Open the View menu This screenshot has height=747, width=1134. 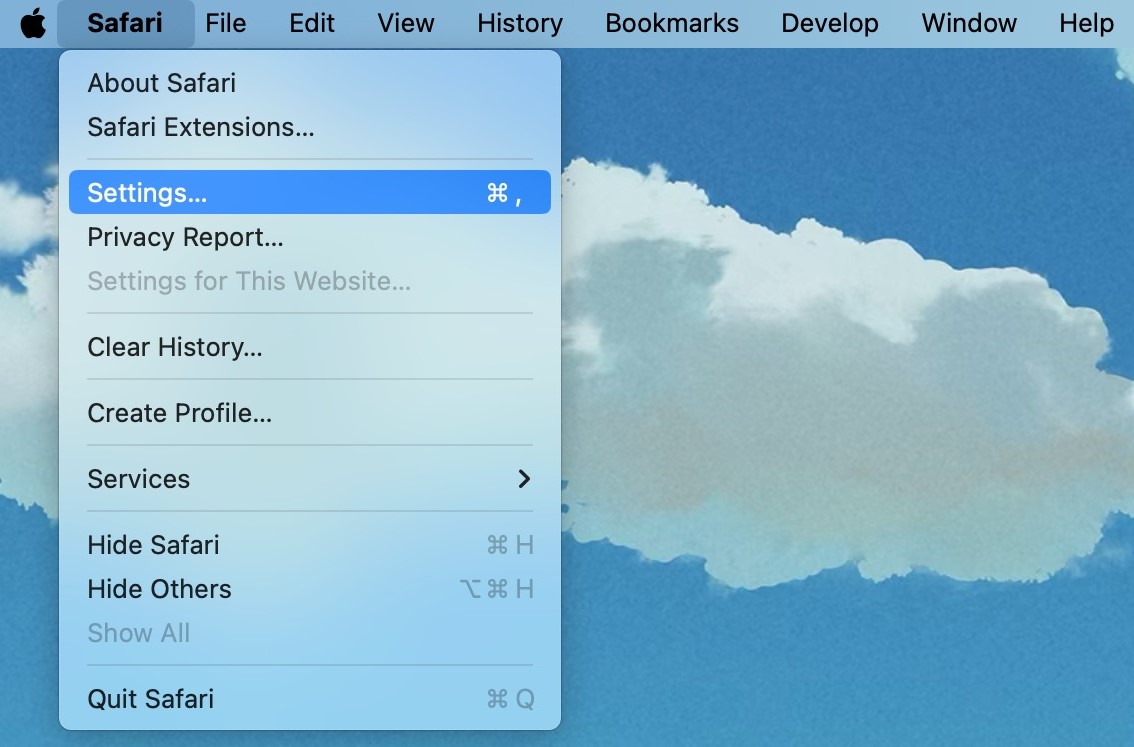[406, 23]
